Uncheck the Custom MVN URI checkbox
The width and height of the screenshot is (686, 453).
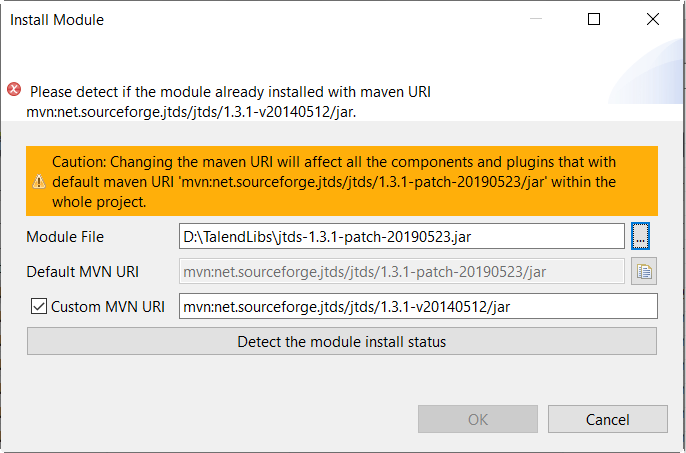(39, 306)
